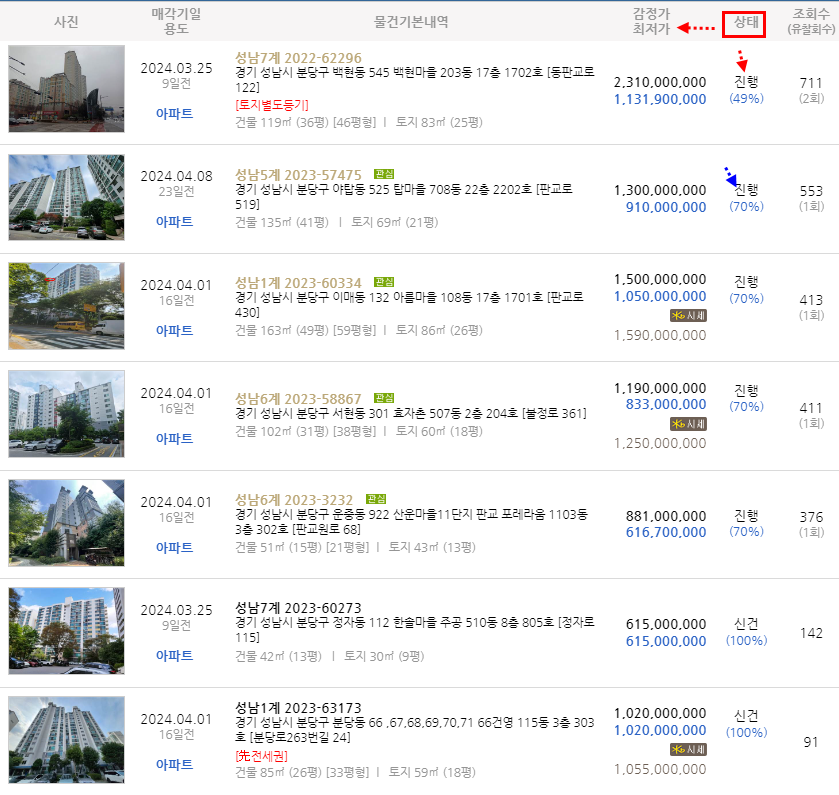Click market price value 1,055,000,000

pyautogui.click(x=660, y=769)
